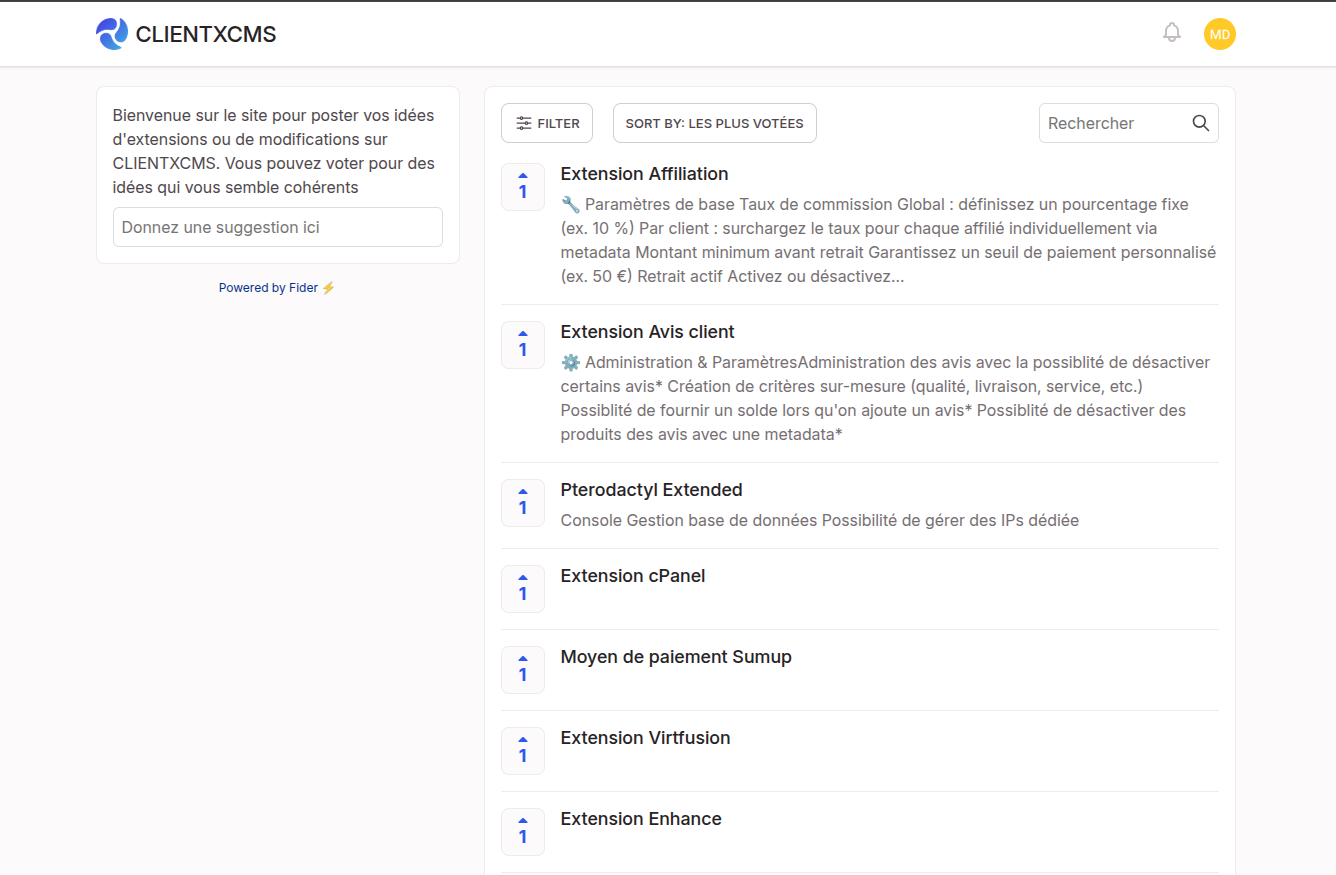Click the 'Bienvenue sur le site' welcome text
This screenshot has width=1336, height=875.
pyautogui.click(x=274, y=151)
